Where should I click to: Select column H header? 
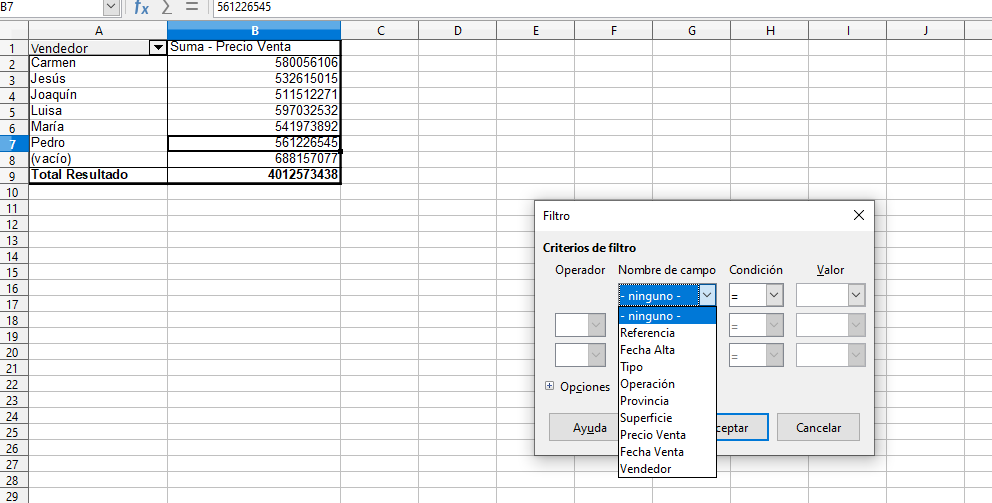click(770, 30)
